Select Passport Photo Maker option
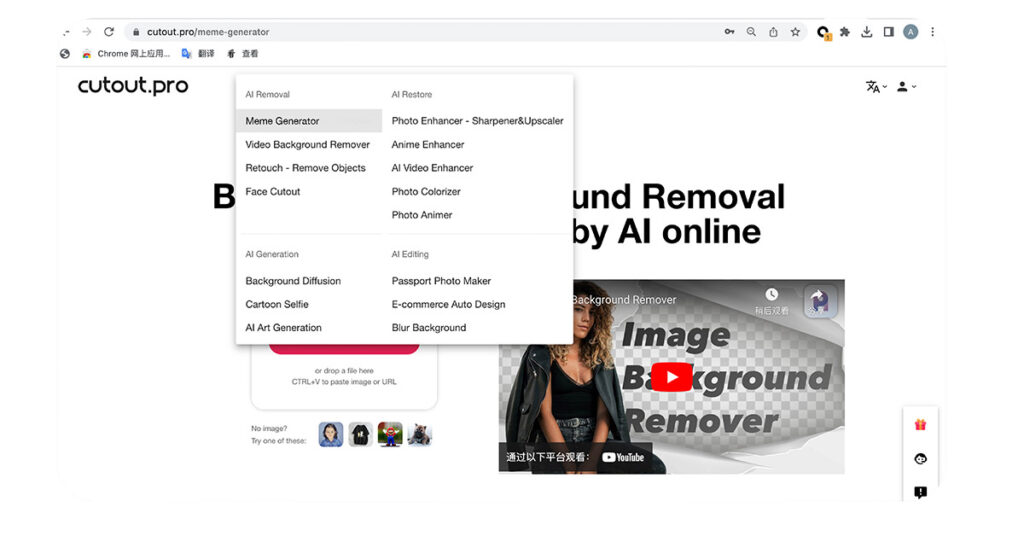Screen dimensions: 1024x536 point(441,281)
